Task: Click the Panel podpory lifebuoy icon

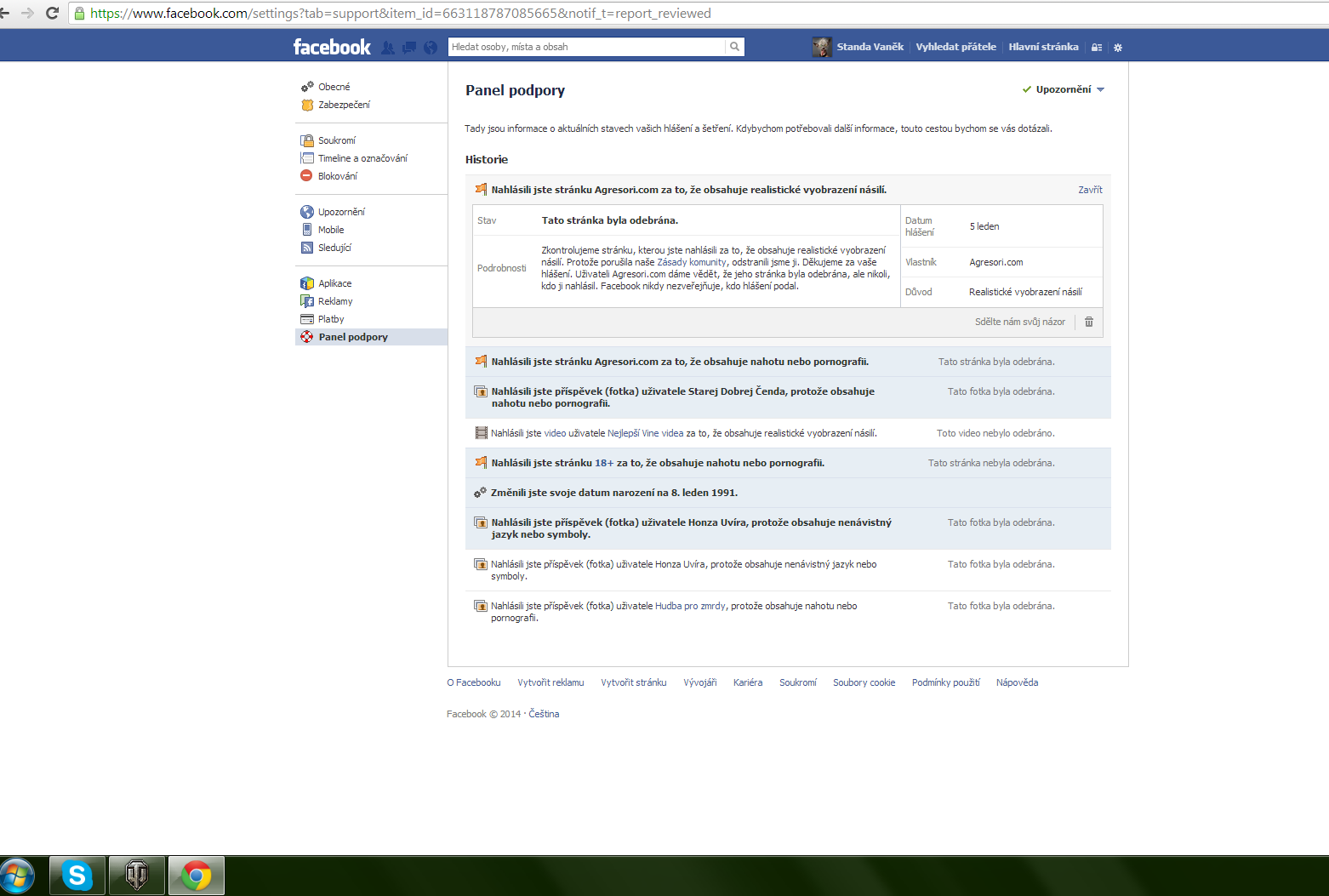Action: [307, 337]
